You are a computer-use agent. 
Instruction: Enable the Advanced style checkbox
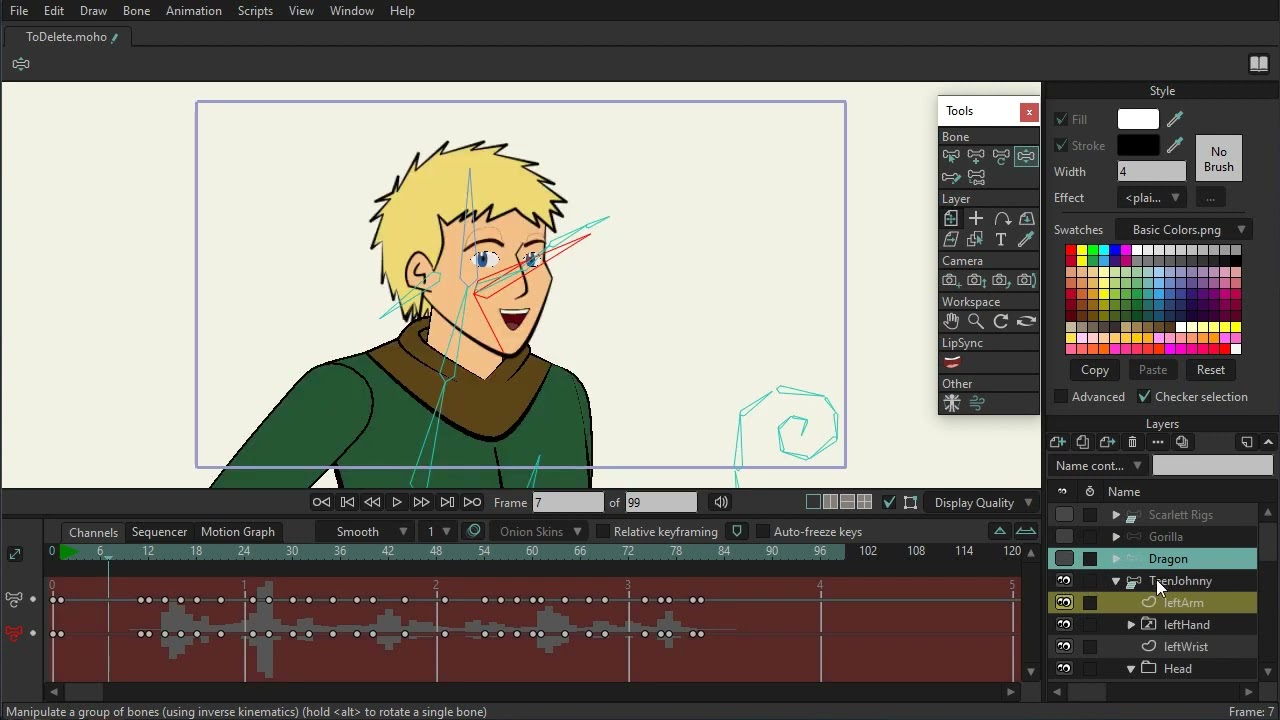click(x=1061, y=397)
